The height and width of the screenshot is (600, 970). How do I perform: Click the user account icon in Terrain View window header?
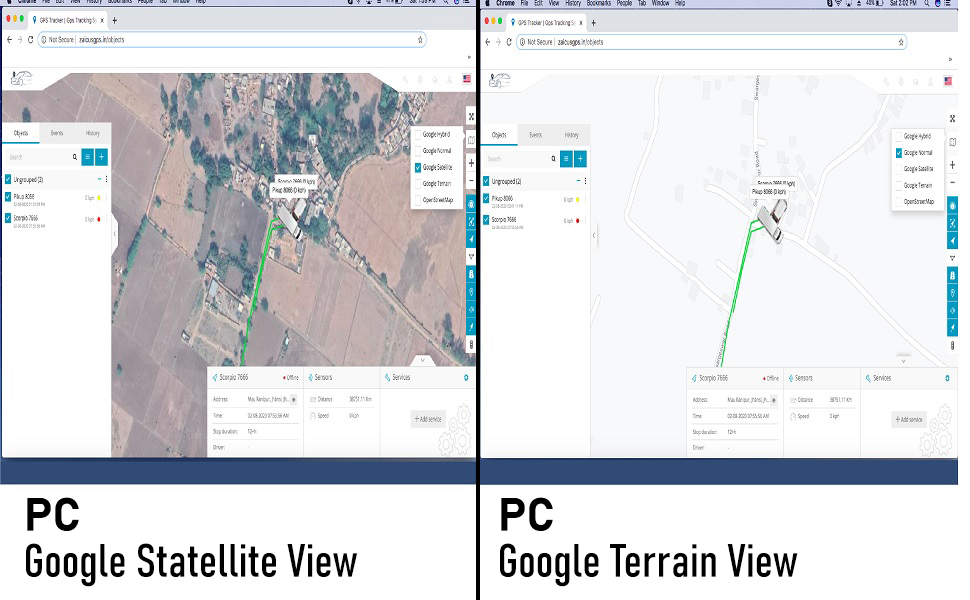coord(930,81)
